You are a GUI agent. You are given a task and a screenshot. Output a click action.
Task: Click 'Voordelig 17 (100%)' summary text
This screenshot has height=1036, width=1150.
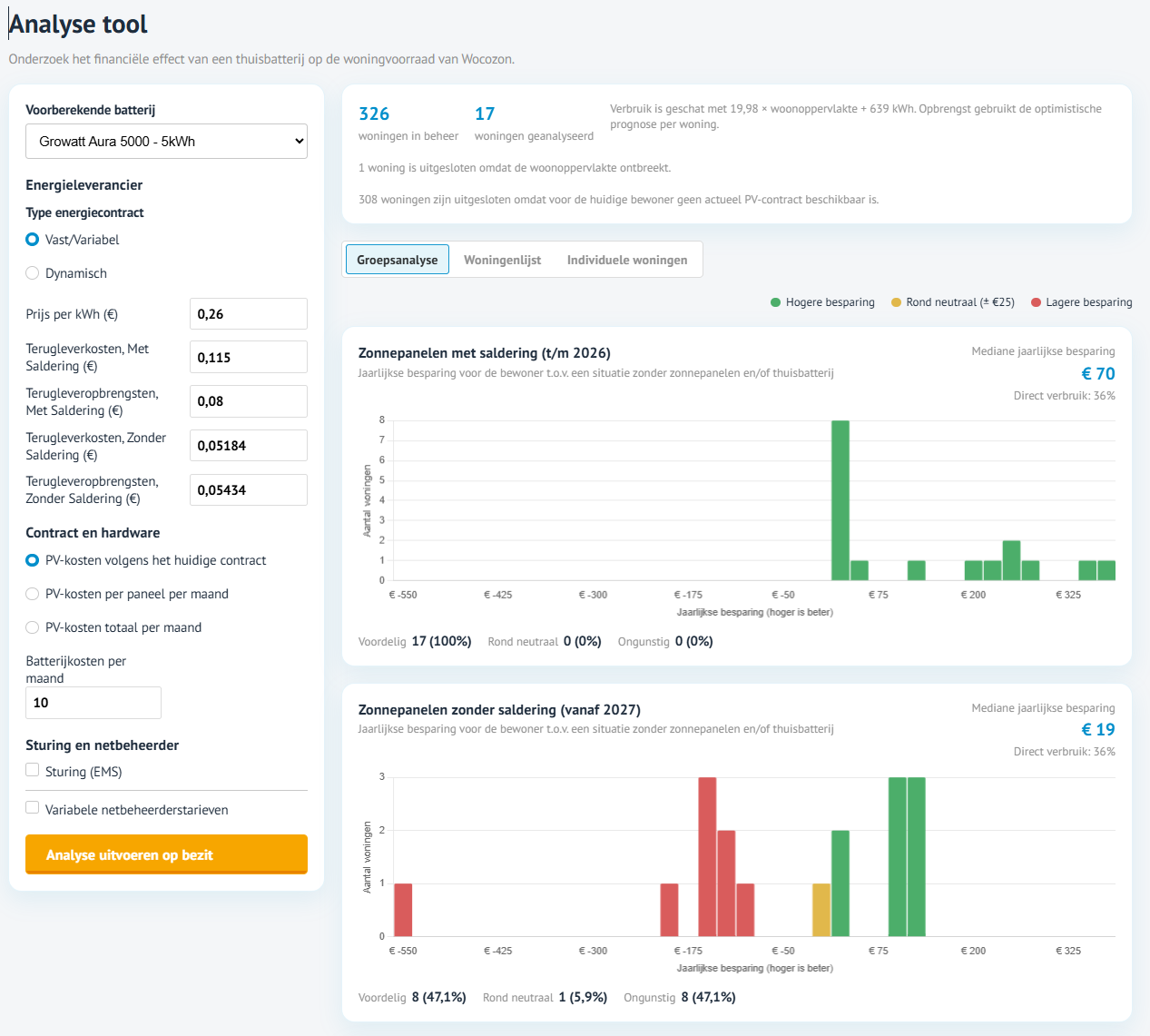tap(415, 641)
